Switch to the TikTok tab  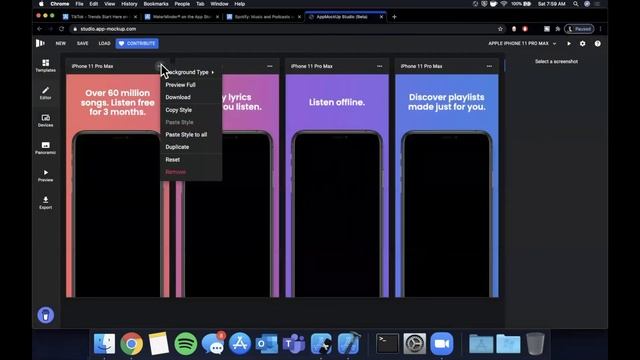coord(100,17)
